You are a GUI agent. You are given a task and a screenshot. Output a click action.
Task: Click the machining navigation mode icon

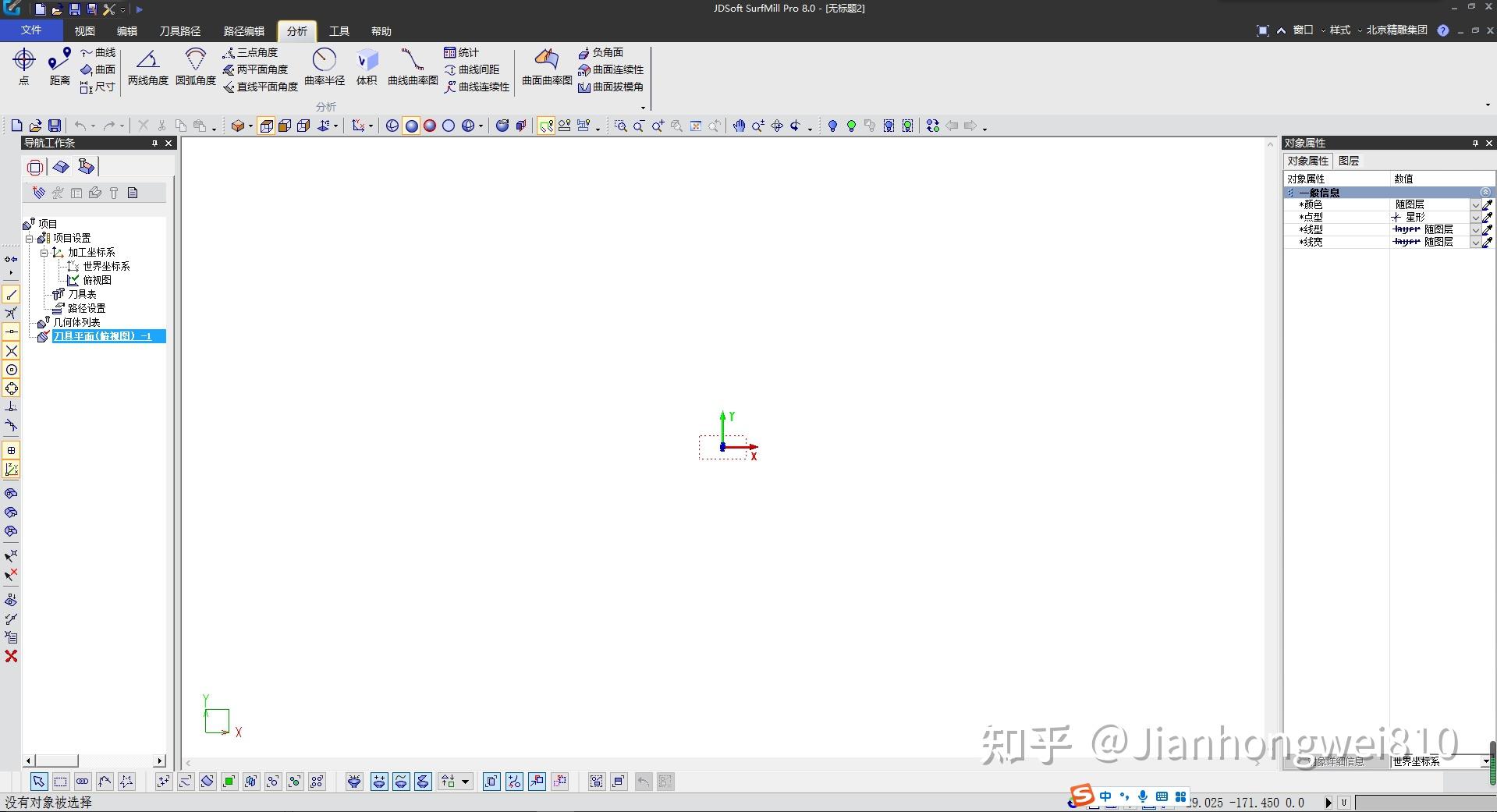click(x=86, y=167)
